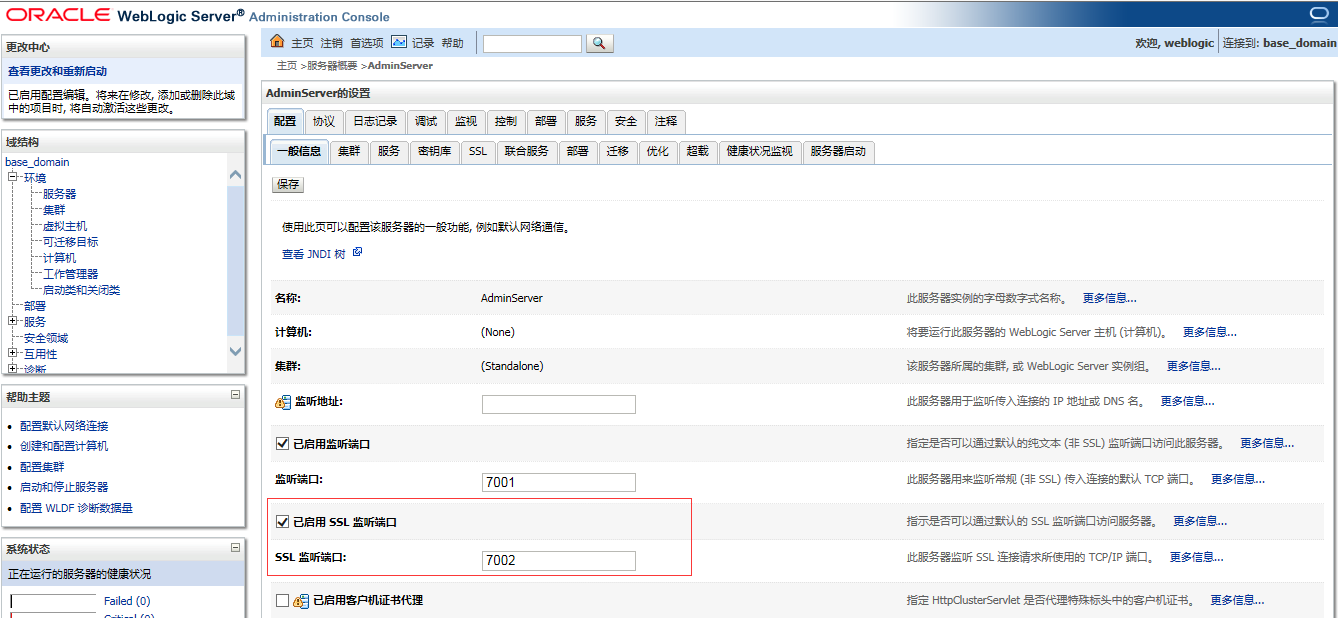Click the search magnifier button

click(599, 43)
